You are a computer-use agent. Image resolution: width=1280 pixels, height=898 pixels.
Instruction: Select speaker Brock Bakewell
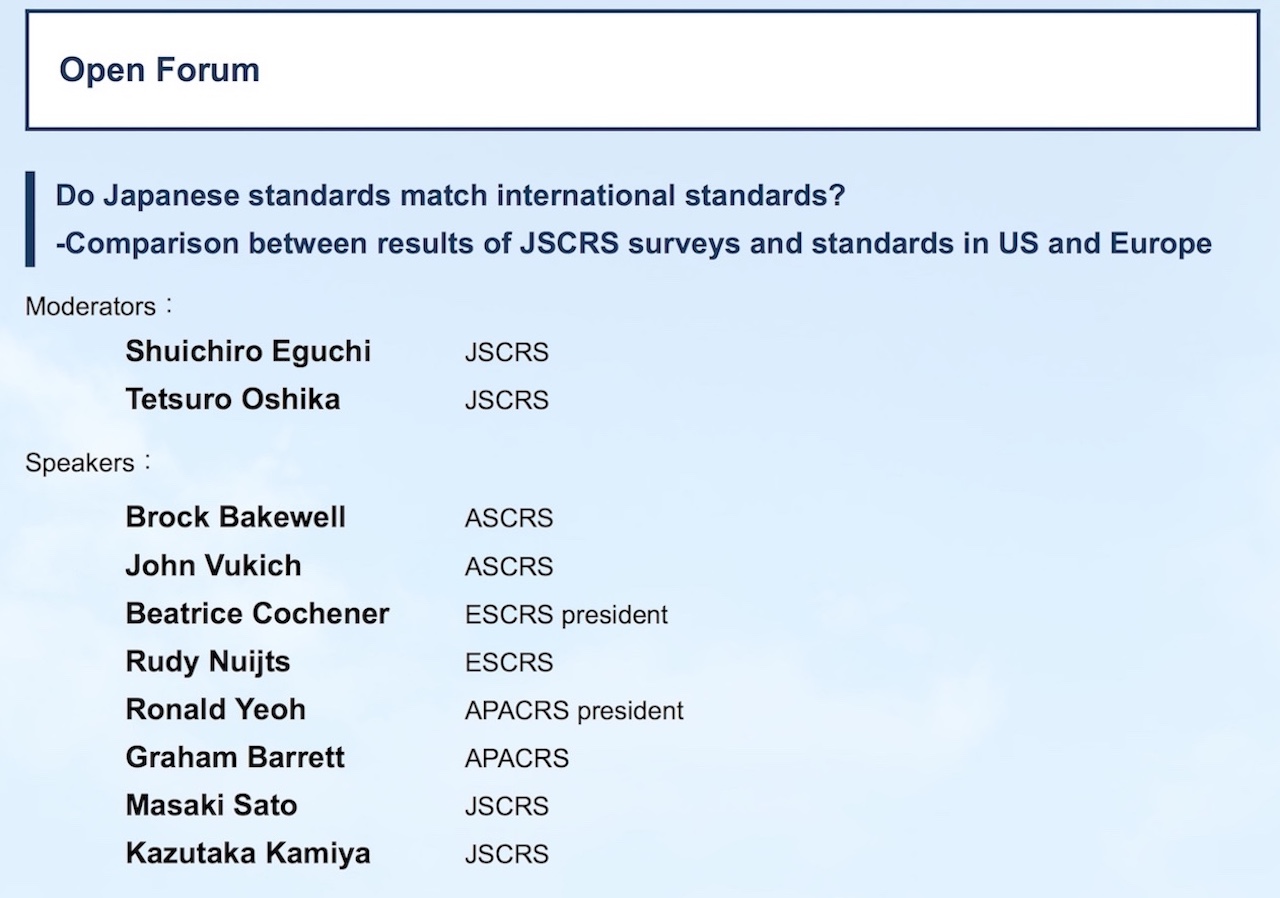[236, 517]
